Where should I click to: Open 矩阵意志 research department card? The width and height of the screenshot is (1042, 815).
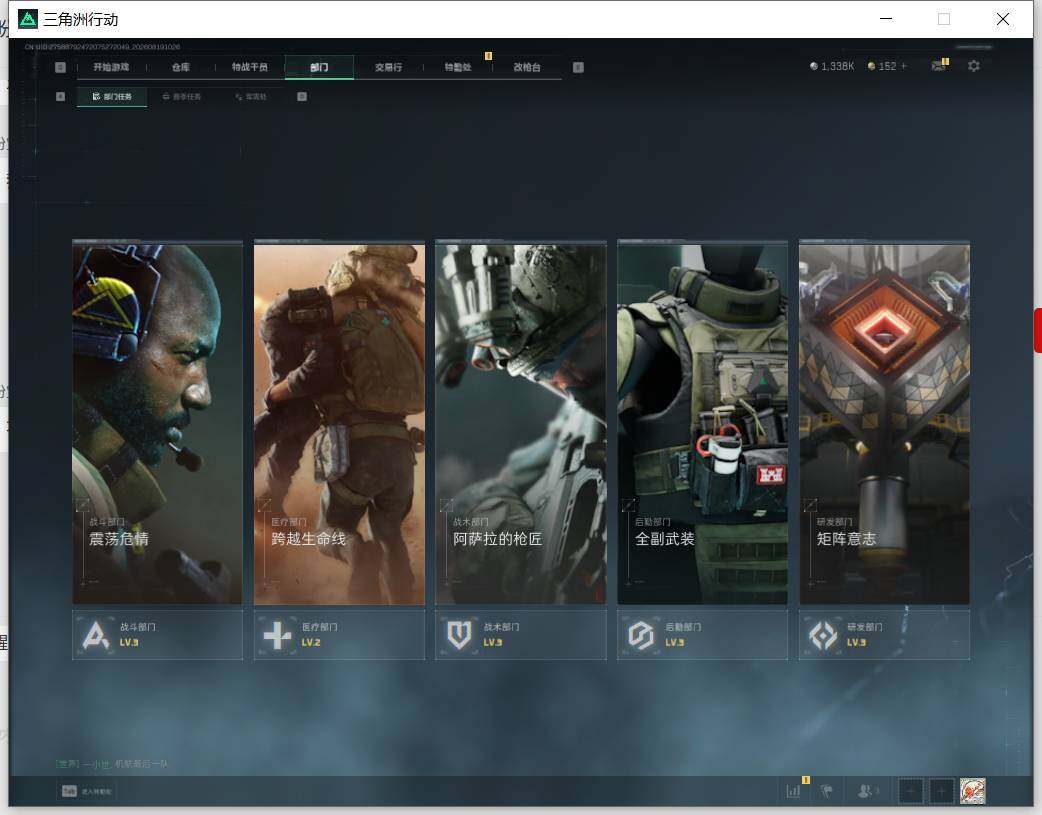(884, 423)
